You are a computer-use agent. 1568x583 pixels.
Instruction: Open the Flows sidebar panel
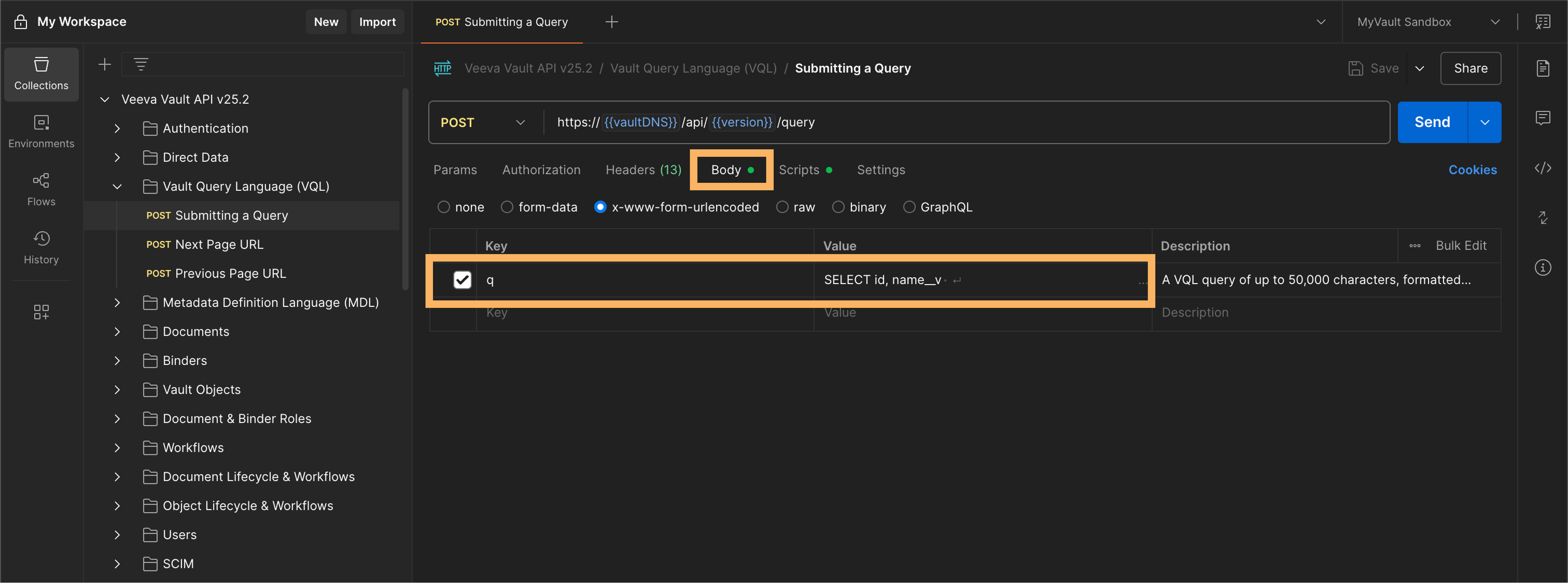coord(41,189)
